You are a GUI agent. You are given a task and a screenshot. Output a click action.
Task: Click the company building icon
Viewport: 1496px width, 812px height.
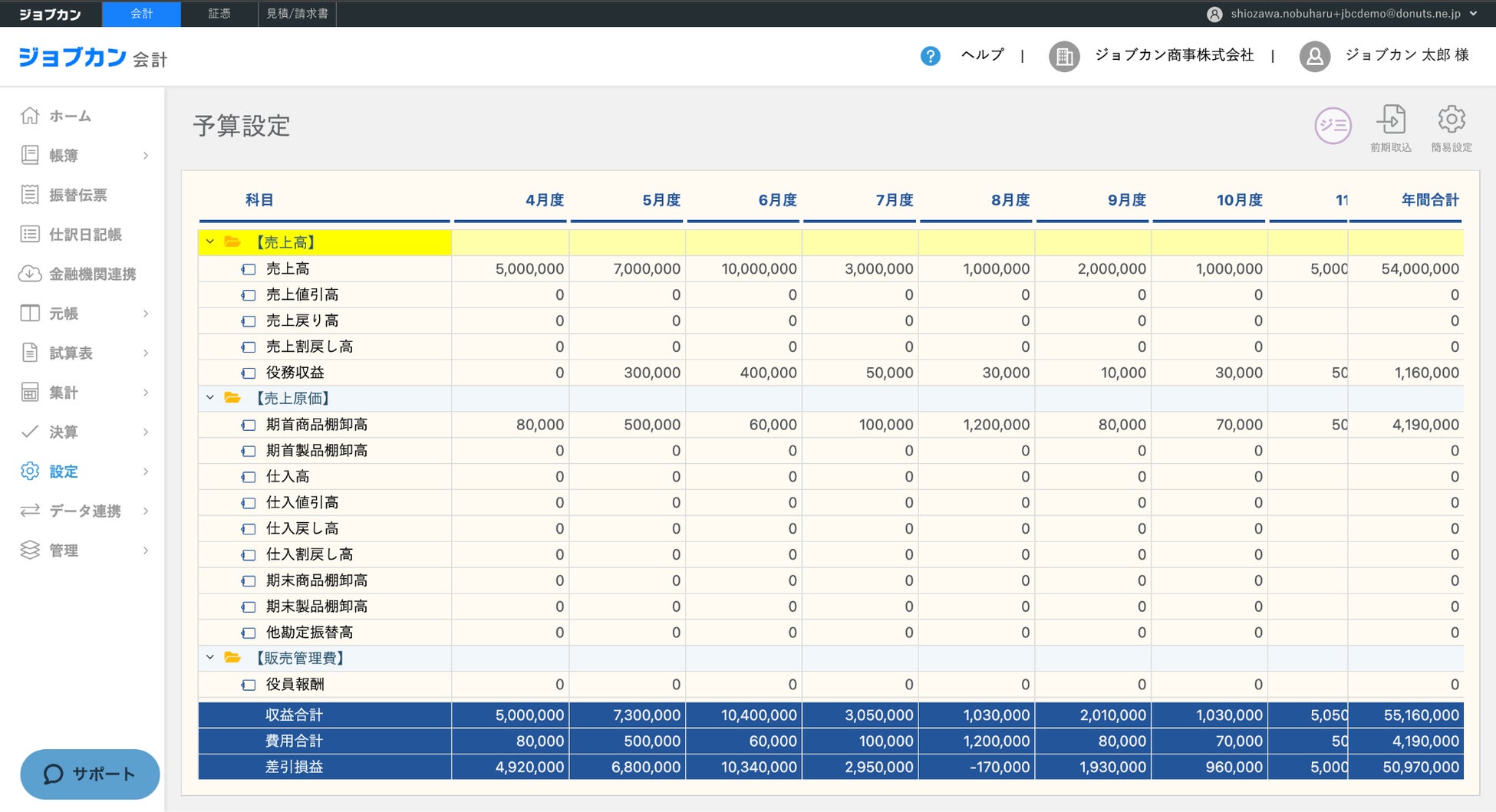tap(1063, 56)
